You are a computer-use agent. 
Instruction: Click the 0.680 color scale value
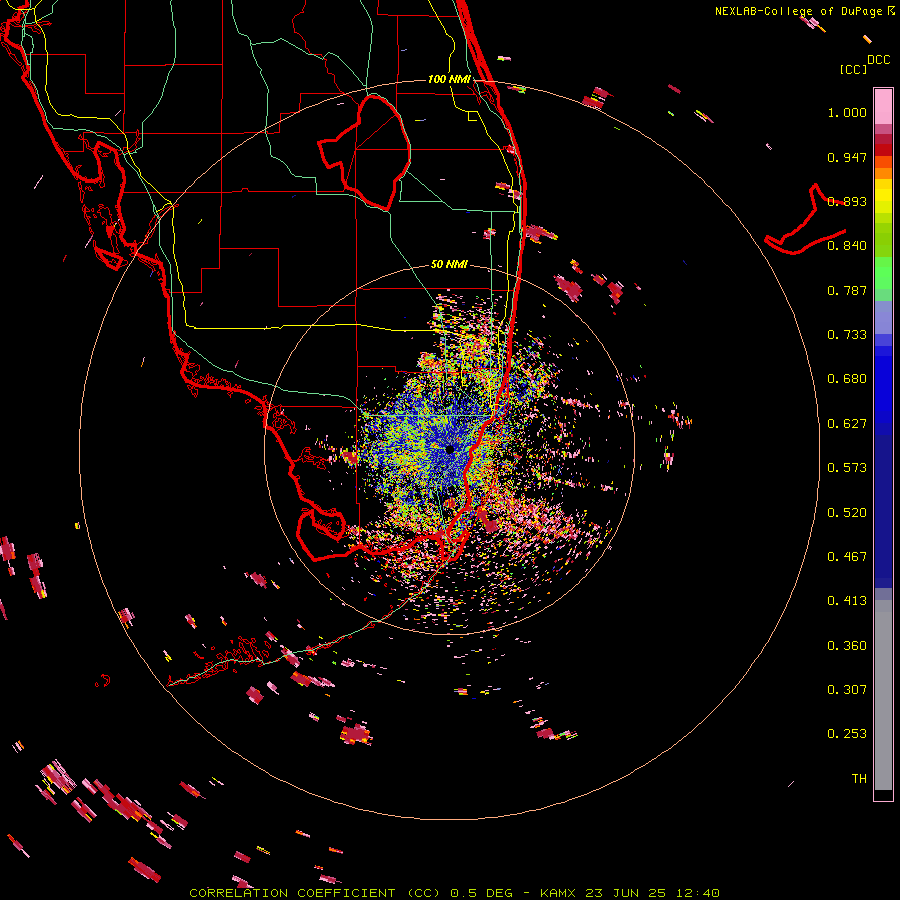coord(847,379)
